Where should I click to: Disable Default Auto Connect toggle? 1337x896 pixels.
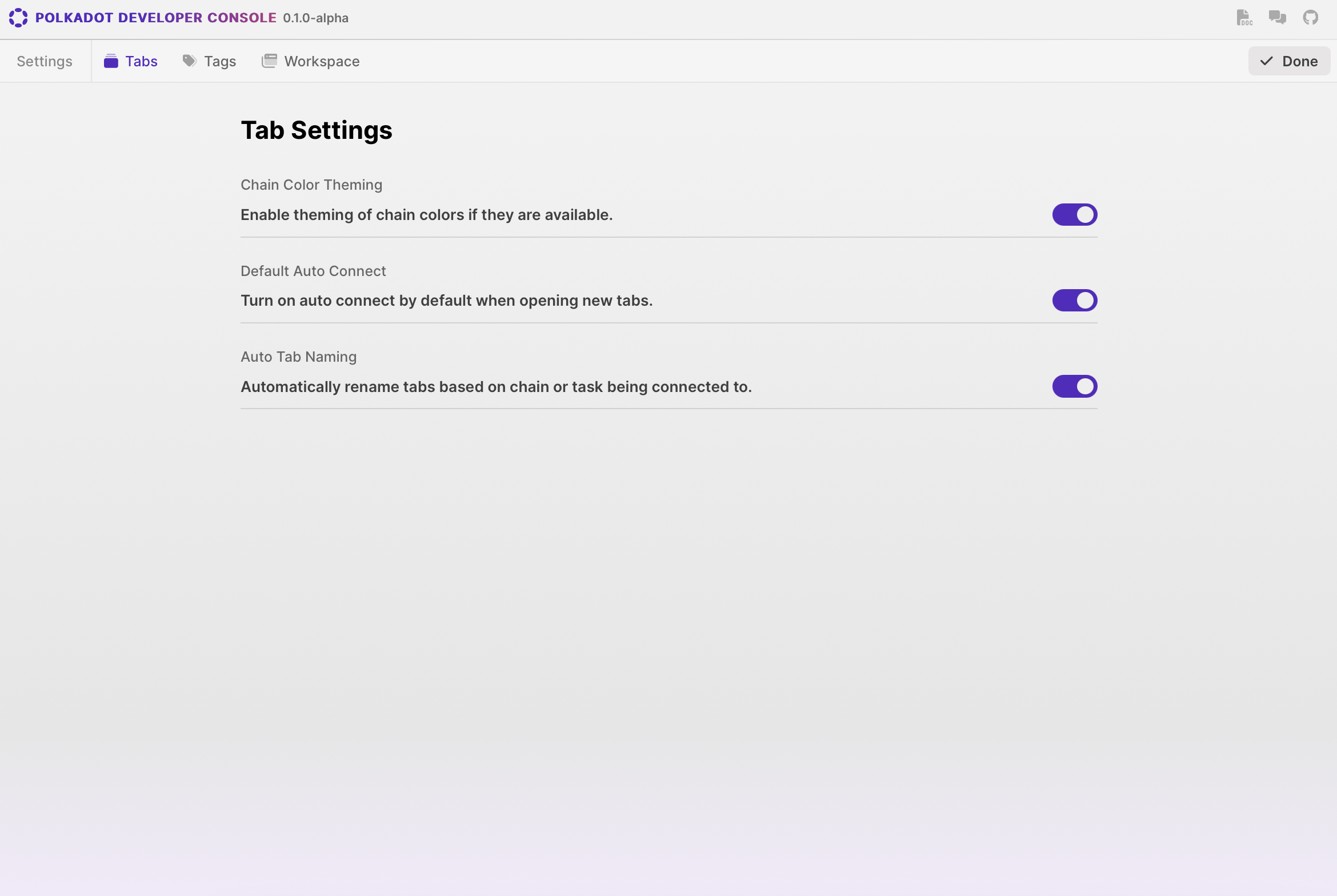click(1075, 300)
